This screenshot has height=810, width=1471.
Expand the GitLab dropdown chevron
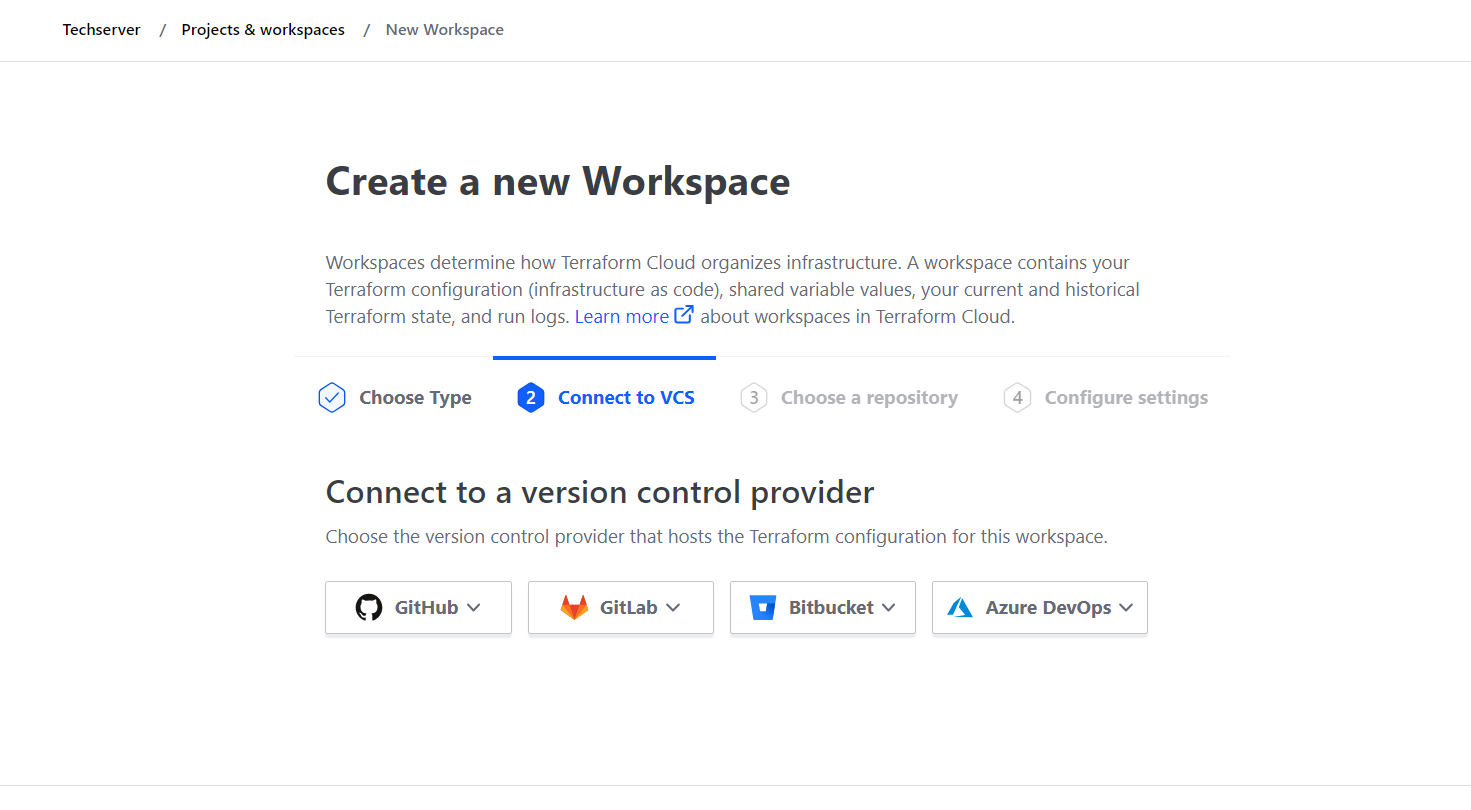[673, 607]
